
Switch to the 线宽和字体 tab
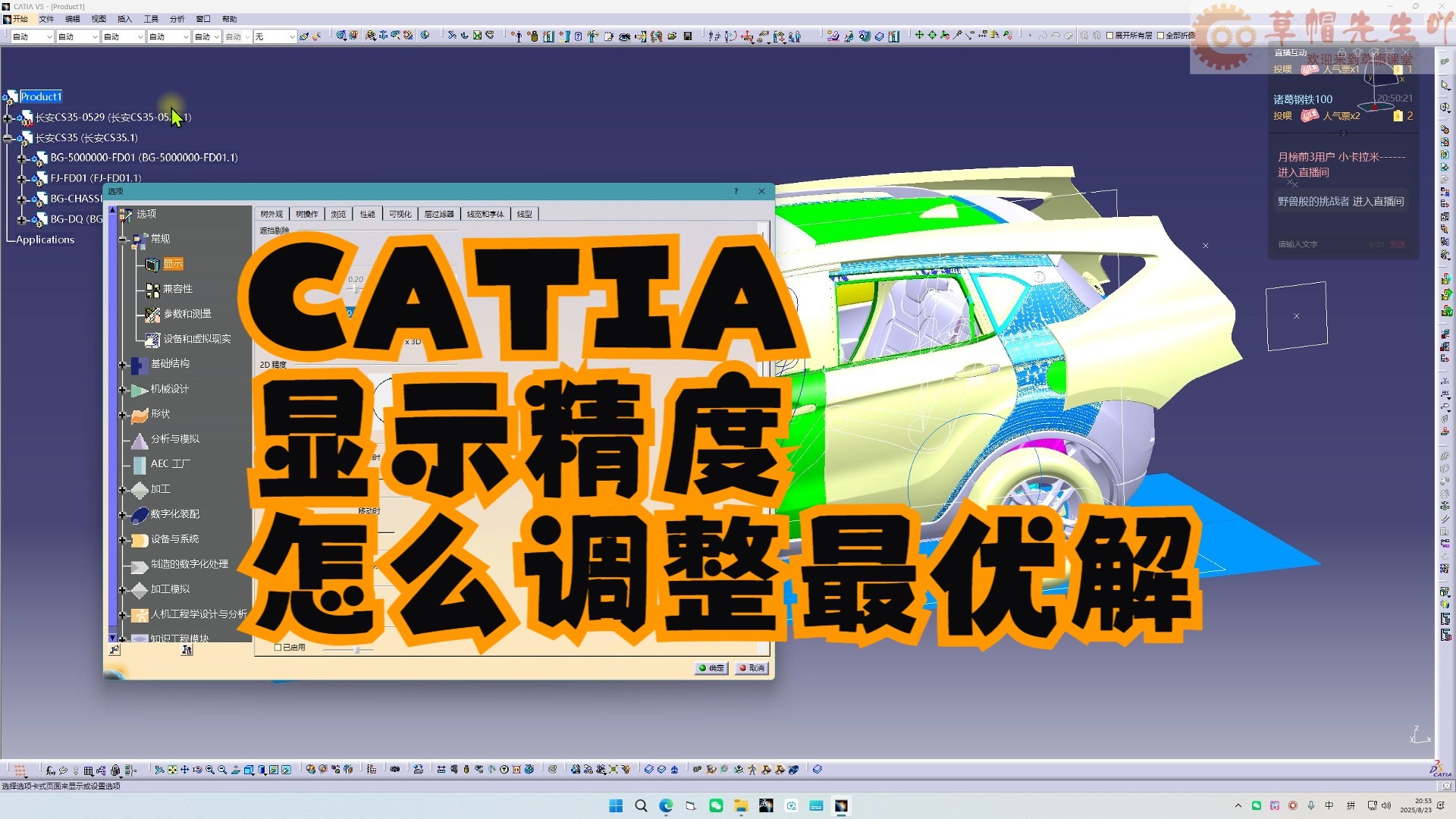pos(485,215)
